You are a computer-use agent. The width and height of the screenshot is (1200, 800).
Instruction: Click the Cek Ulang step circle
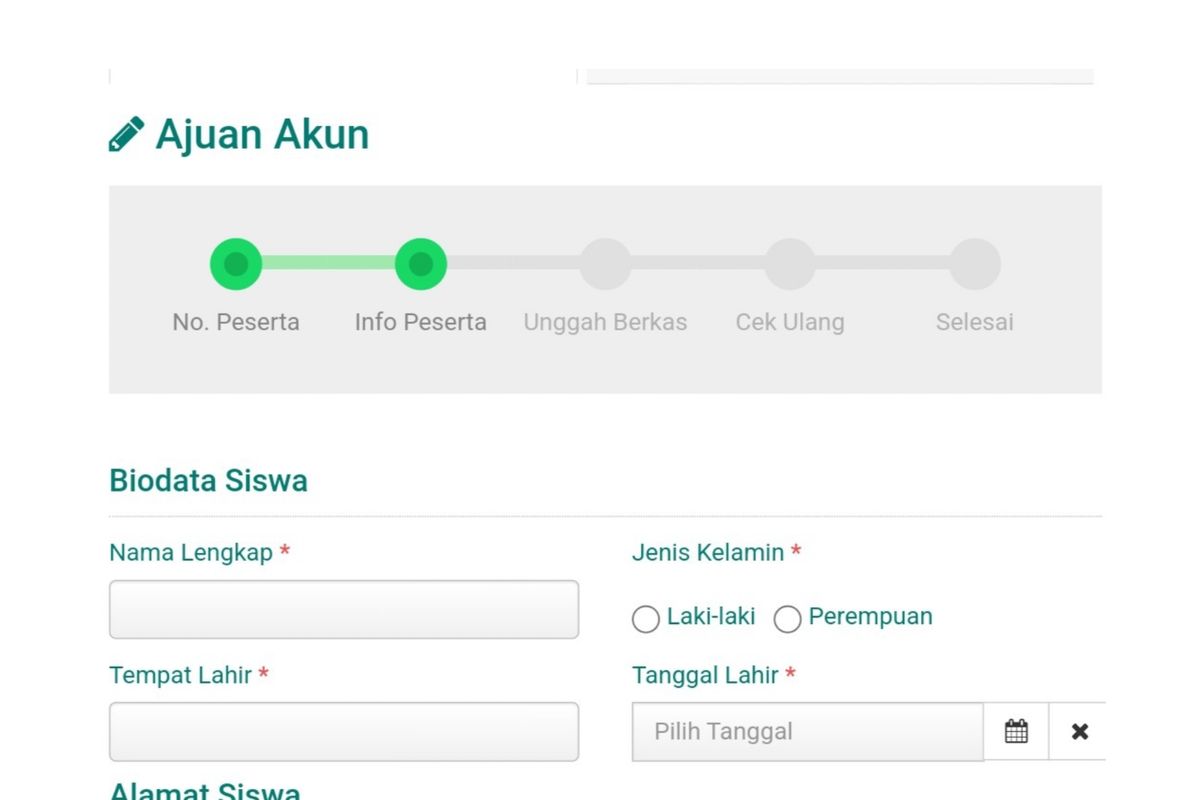(x=789, y=263)
